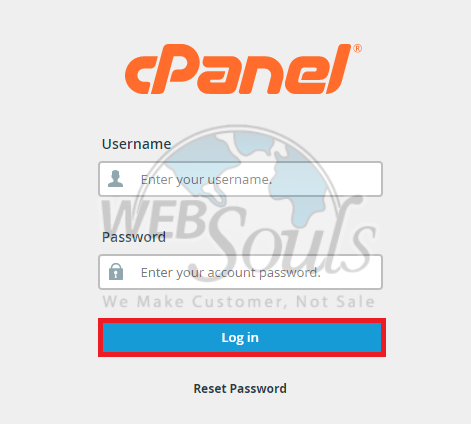Screen dimensions: 471x424
Task: Click the orange cPanel logo
Action: pos(243,69)
